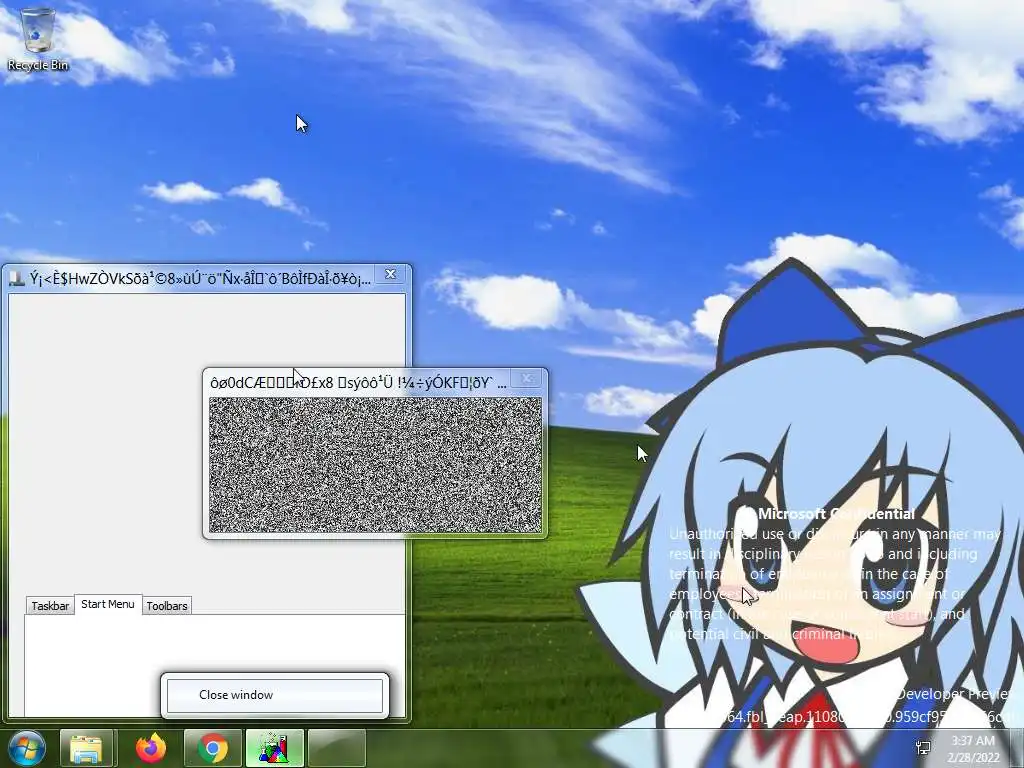This screenshot has height=768, width=1024.
Task: Launch File Explorer from taskbar
Action: tap(87, 748)
